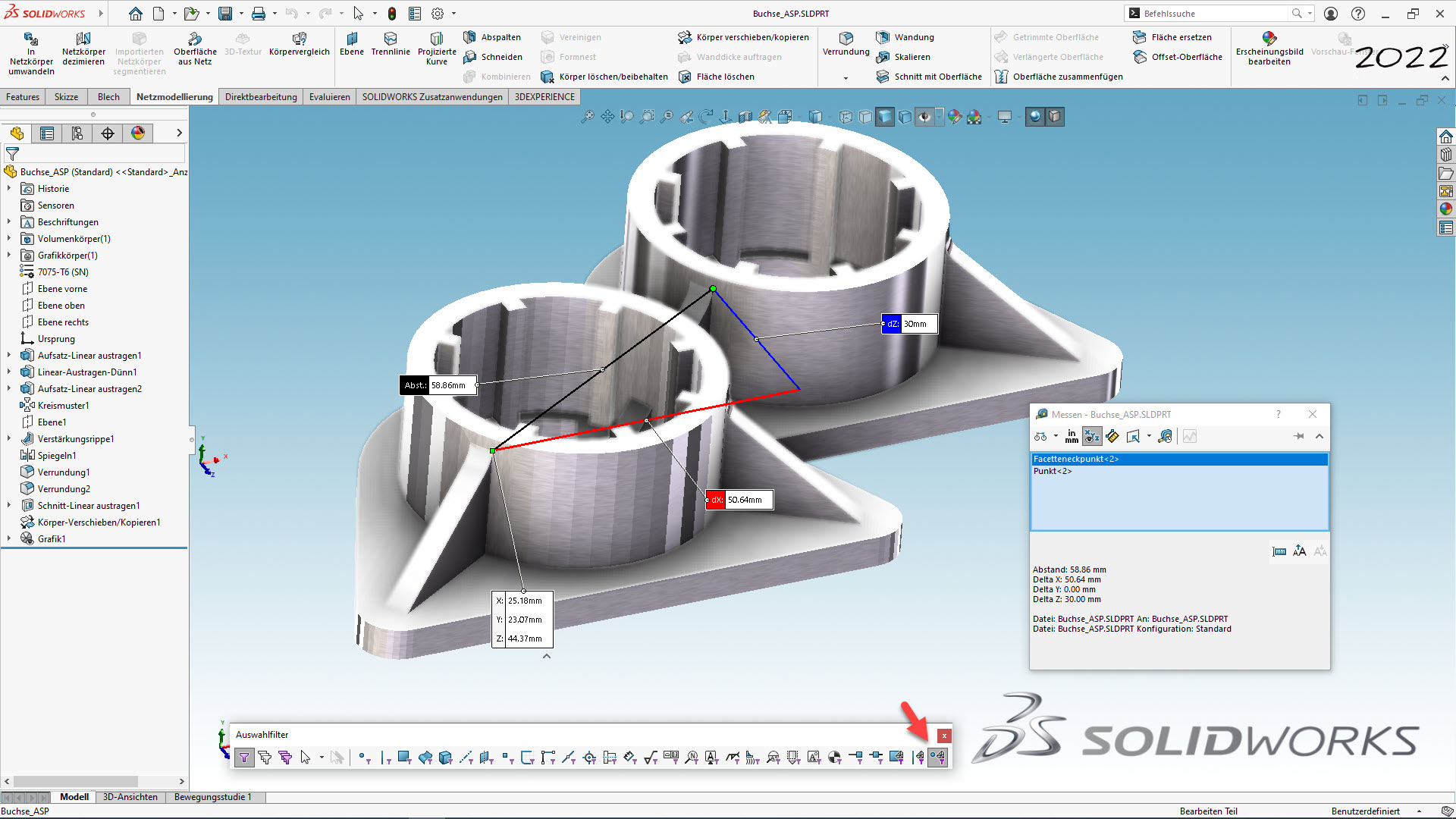Viewport: 1456px width, 819px height.
Task: Toggle filter for faces in Auswahlfilter
Action: (404, 757)
